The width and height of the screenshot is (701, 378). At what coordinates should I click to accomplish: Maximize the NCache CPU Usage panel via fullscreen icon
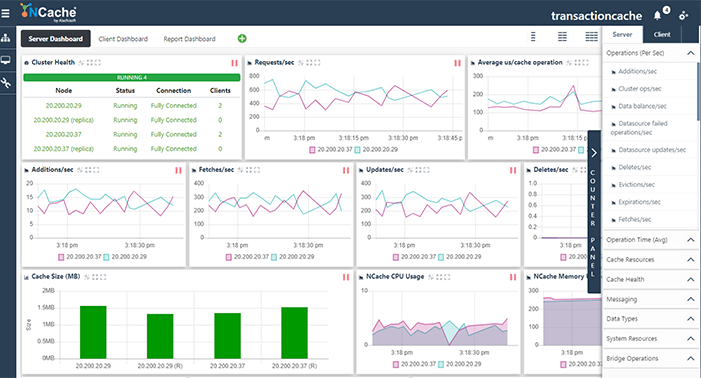pos(447,277)
